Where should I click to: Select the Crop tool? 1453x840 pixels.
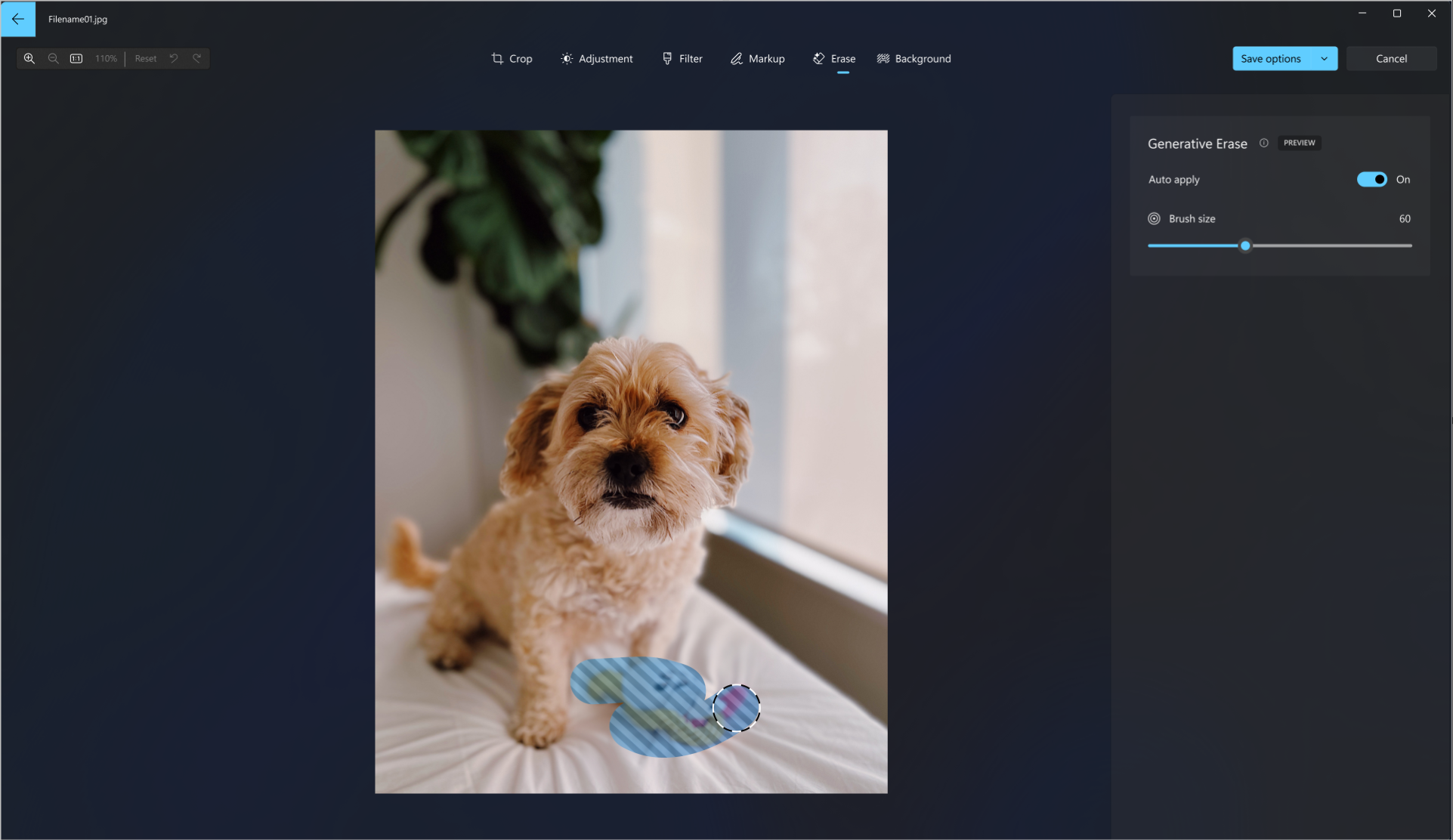512,58
